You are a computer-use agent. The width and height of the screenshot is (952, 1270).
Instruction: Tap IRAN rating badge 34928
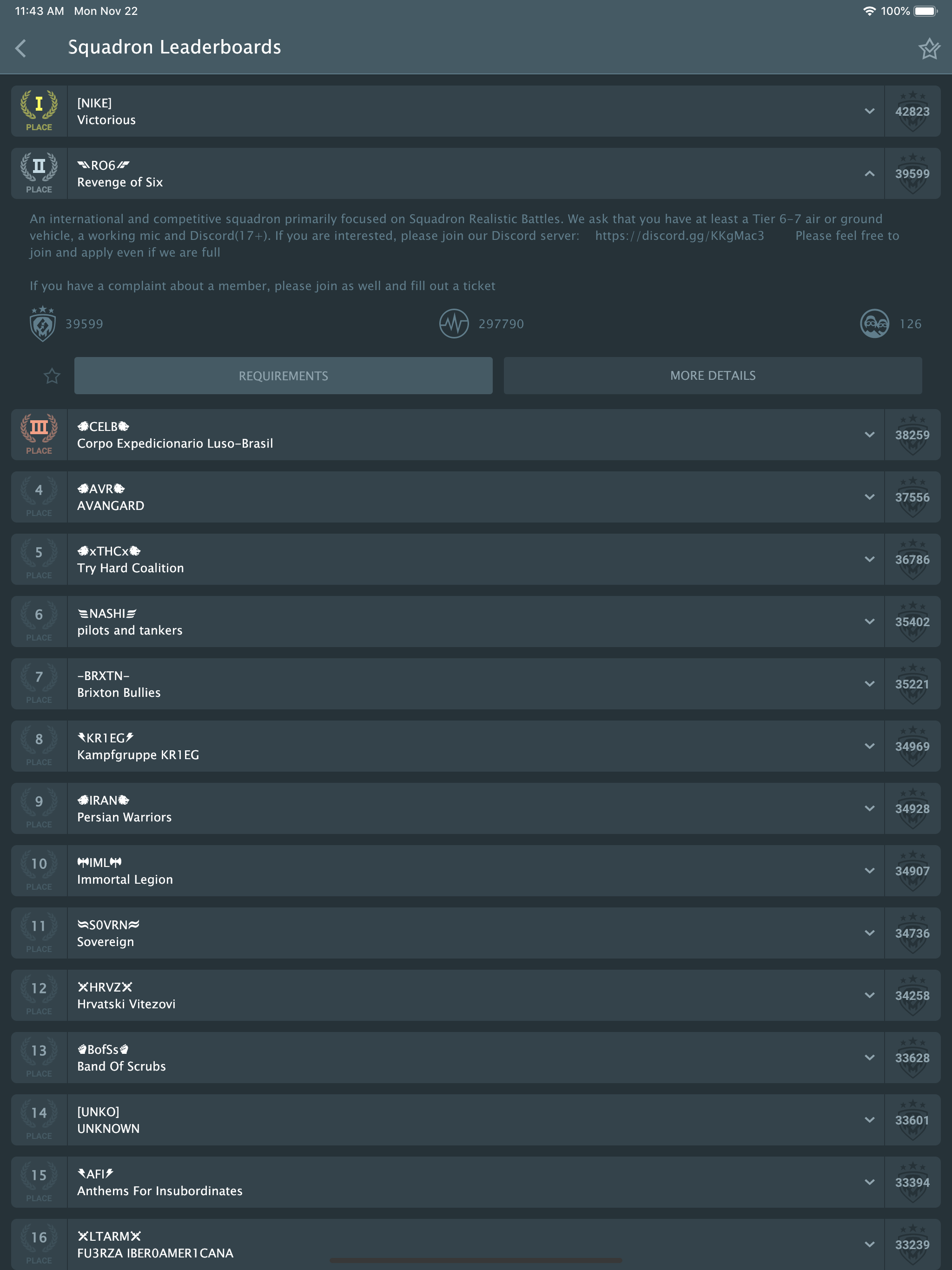pos(912,808)
